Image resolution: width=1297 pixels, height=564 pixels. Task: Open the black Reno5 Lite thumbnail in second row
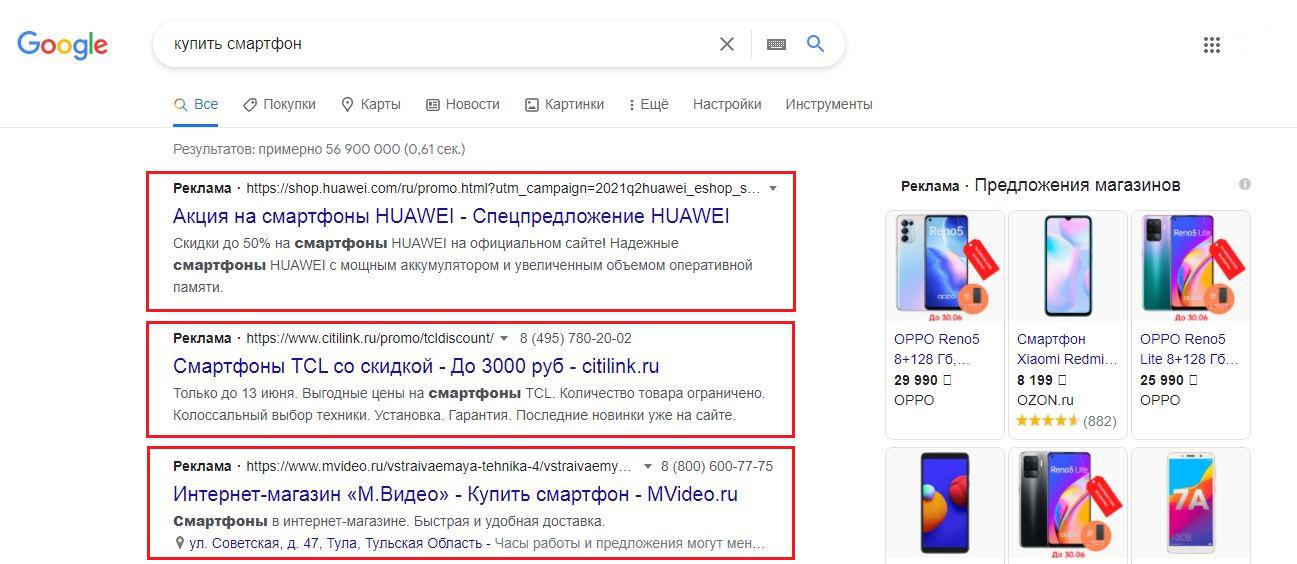pos(1067,505)
